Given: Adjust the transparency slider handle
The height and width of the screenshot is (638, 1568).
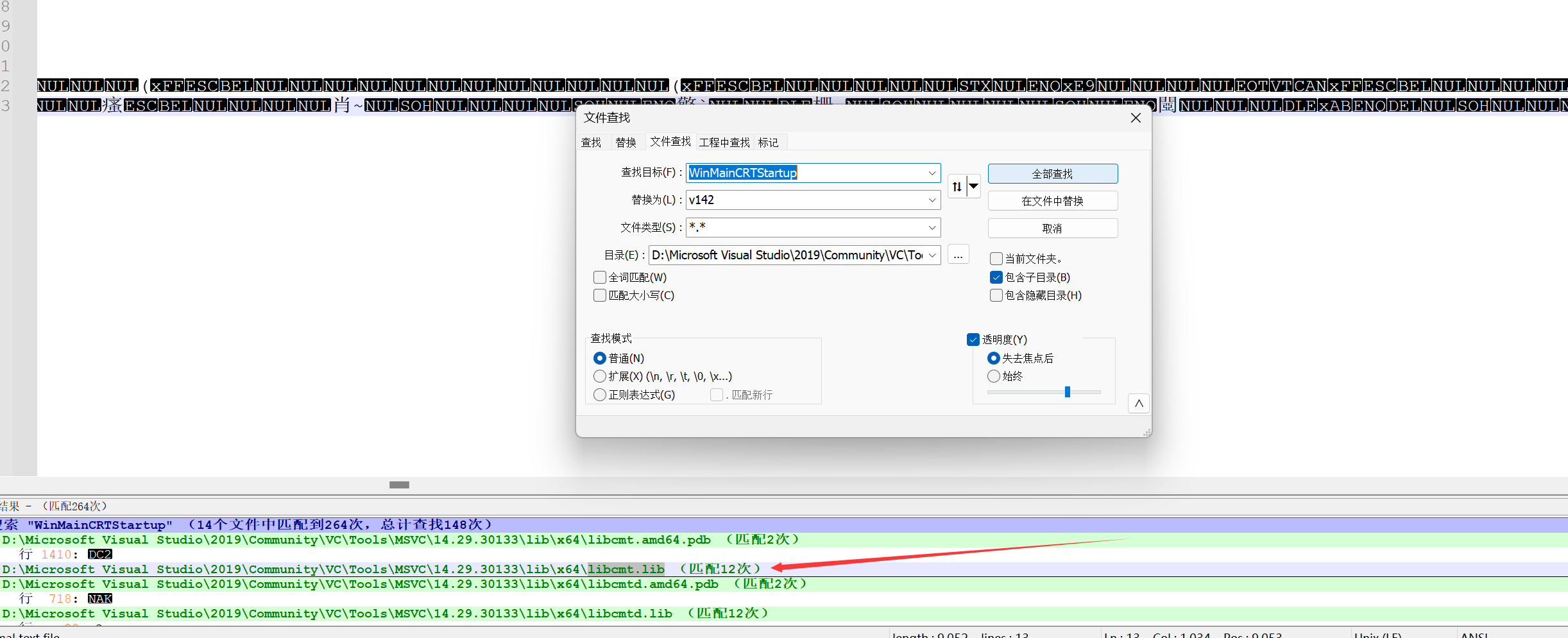Looking at the screenshot, I should pyautogui.click(x=1068, y=392).
